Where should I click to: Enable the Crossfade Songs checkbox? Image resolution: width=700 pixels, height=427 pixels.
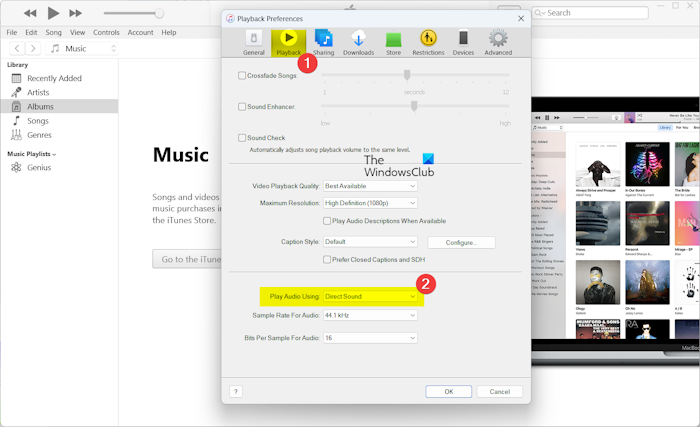click(242, 75)
